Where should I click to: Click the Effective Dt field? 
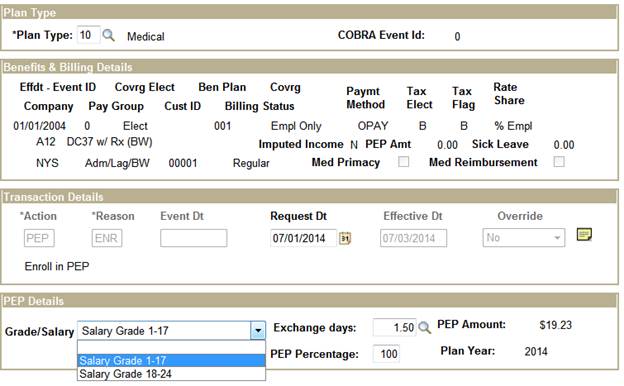click(413, 238)
